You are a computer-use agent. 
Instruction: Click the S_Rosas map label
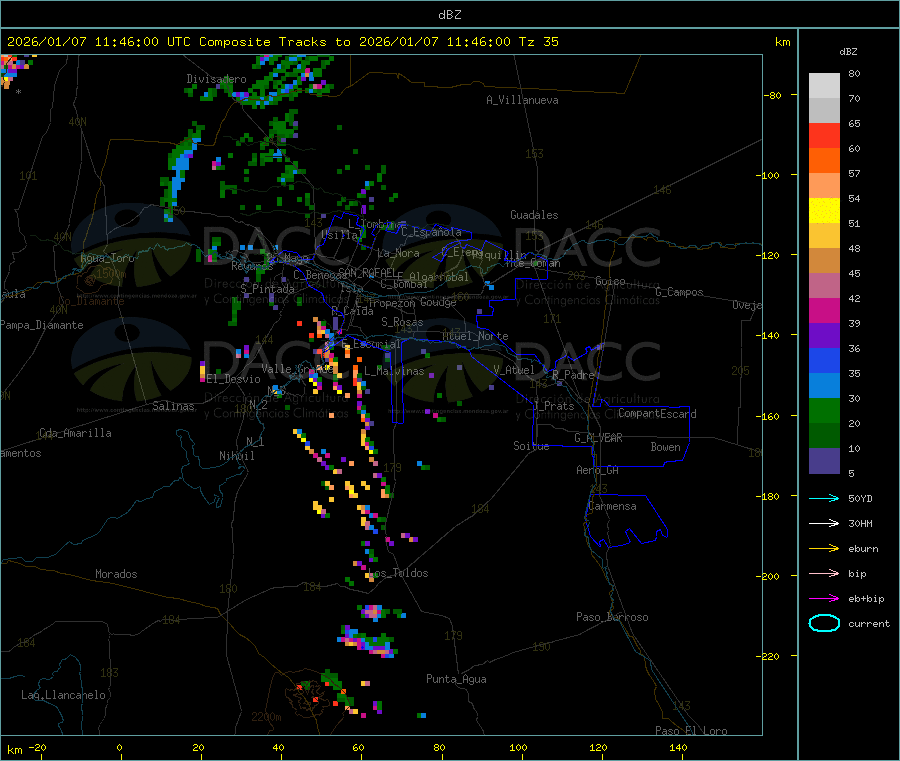(402, 322)
